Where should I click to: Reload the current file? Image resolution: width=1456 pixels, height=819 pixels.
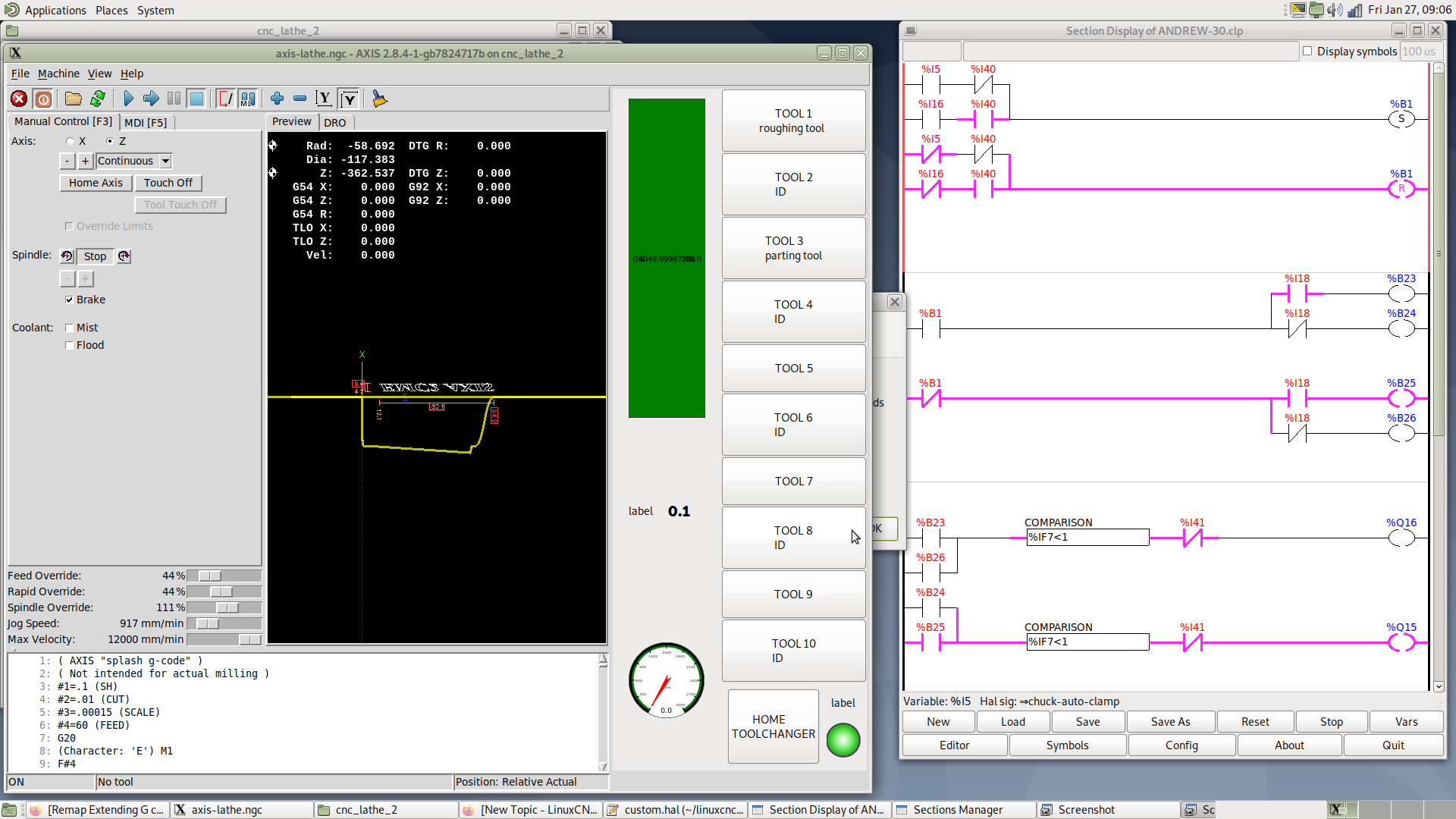coord(98,99)
